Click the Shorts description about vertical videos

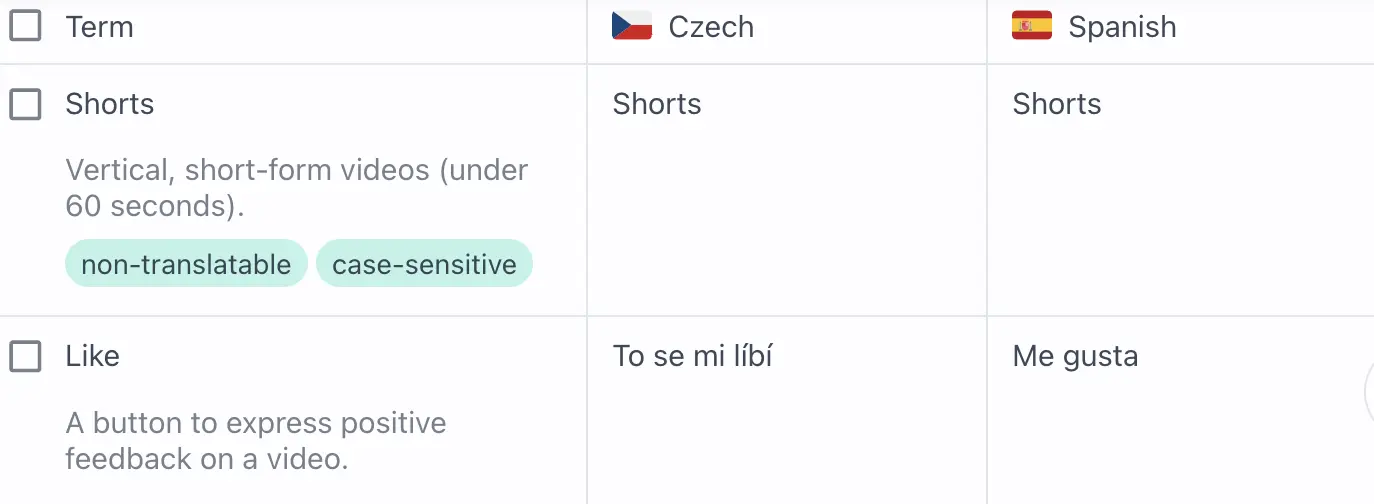tap(296, 188)
